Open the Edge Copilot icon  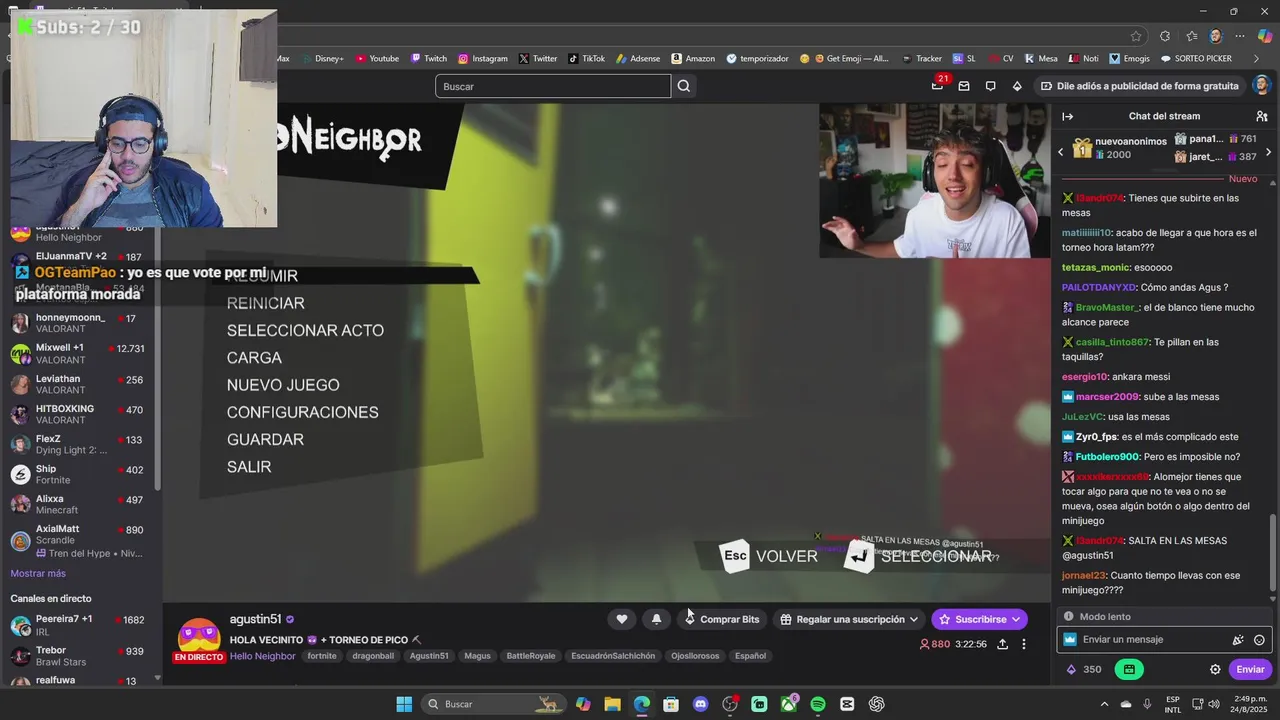[x=1265, y=36]
